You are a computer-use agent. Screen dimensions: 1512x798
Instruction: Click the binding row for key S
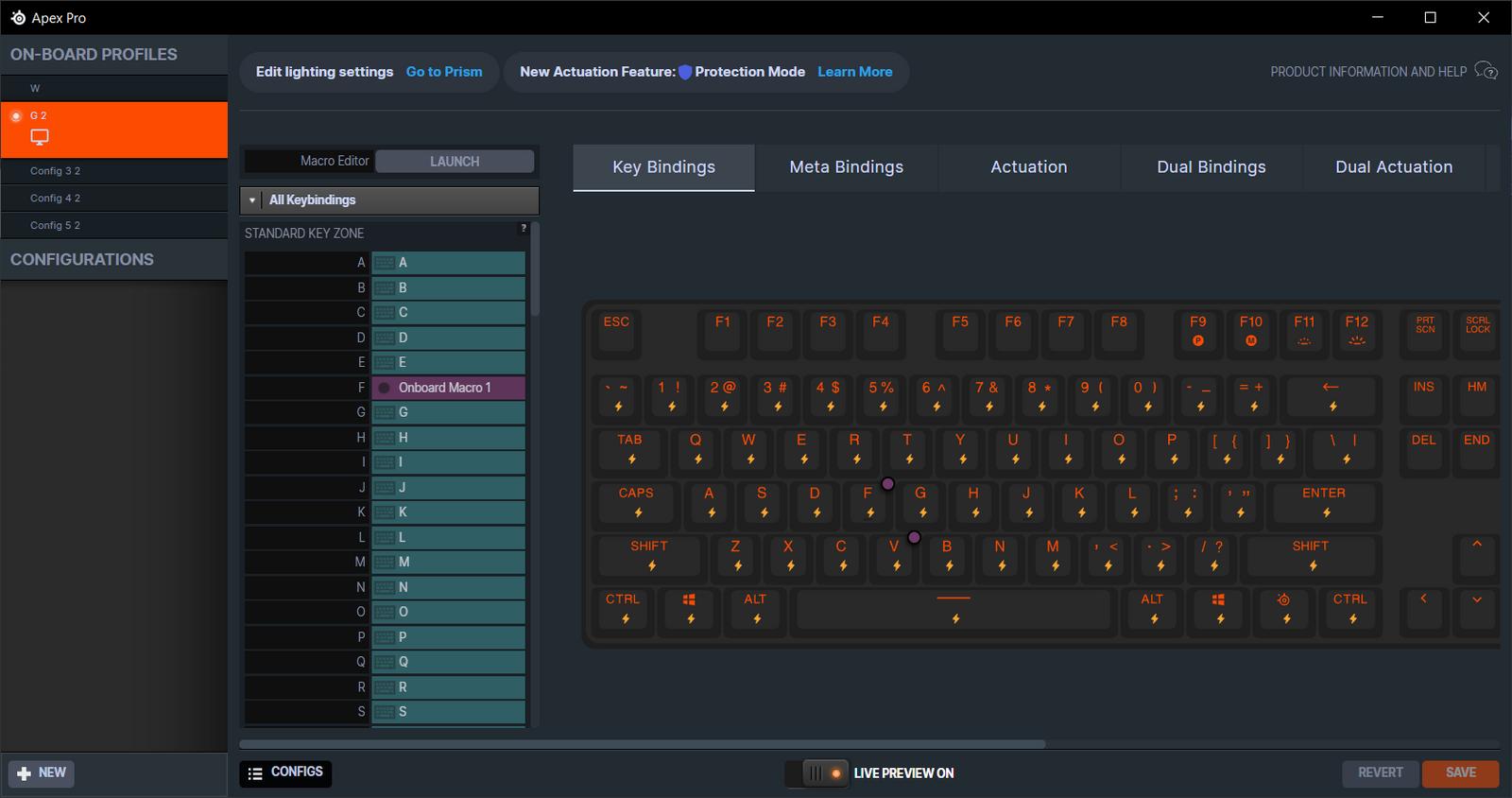tap(449, 712)
